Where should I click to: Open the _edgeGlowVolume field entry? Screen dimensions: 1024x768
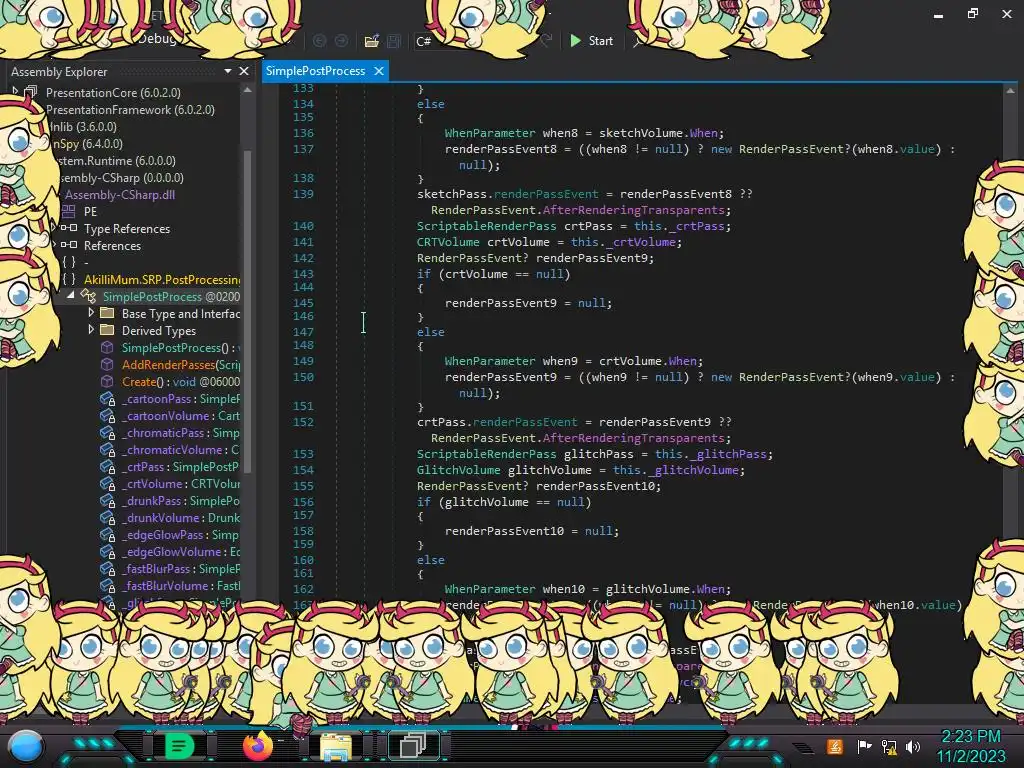(x=180, y=551)
